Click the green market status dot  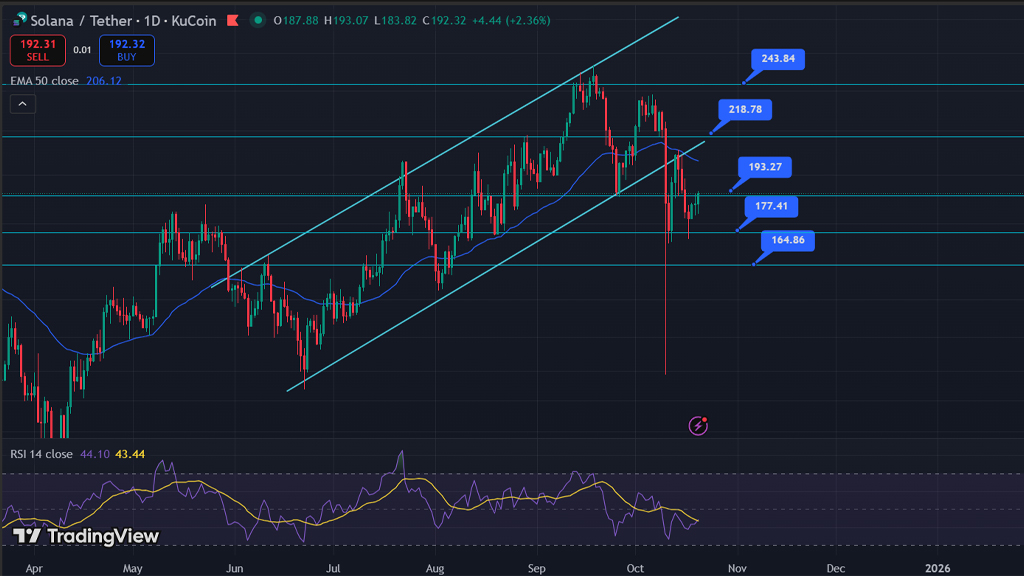pos(258,20)
